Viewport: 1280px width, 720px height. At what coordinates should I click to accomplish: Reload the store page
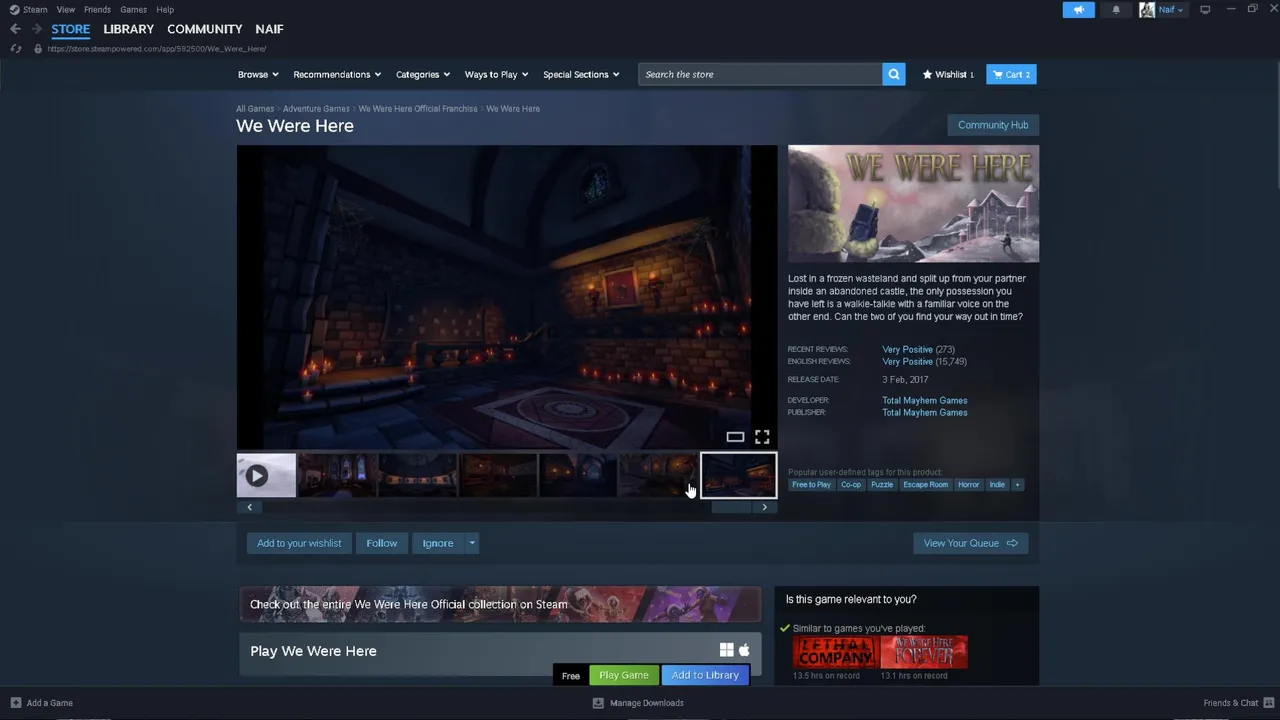click(15, 48)
